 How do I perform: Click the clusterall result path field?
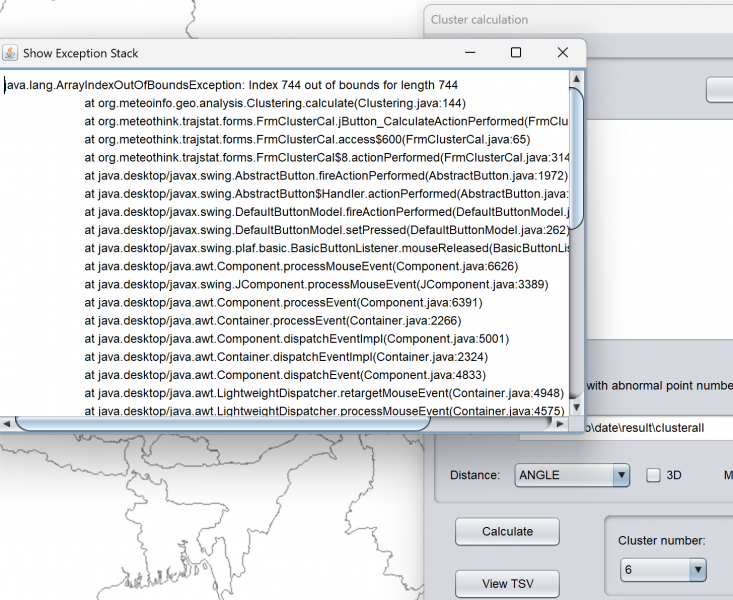pyautogui.click(x=640, y=428)
